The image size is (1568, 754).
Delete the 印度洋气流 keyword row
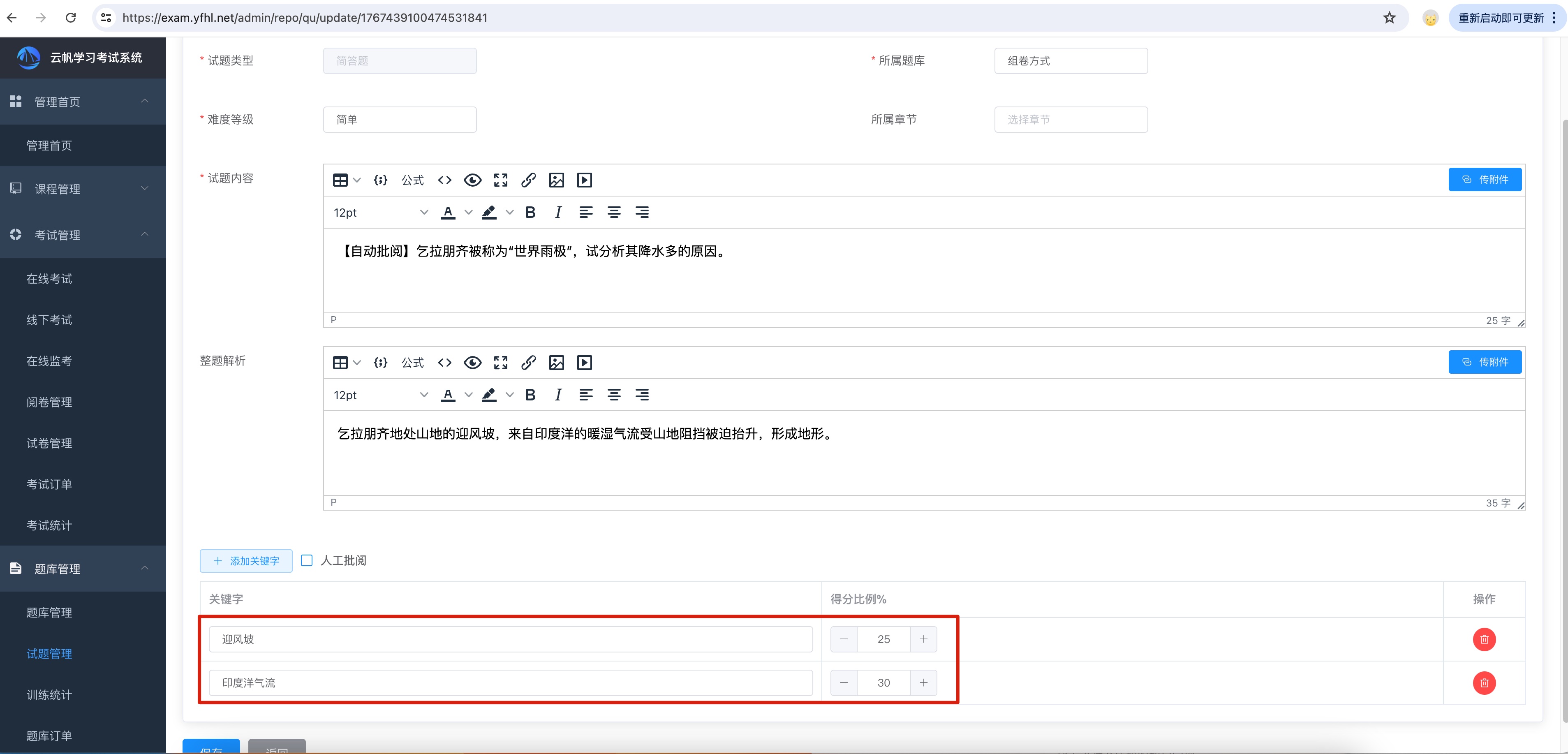point(1484,683)
